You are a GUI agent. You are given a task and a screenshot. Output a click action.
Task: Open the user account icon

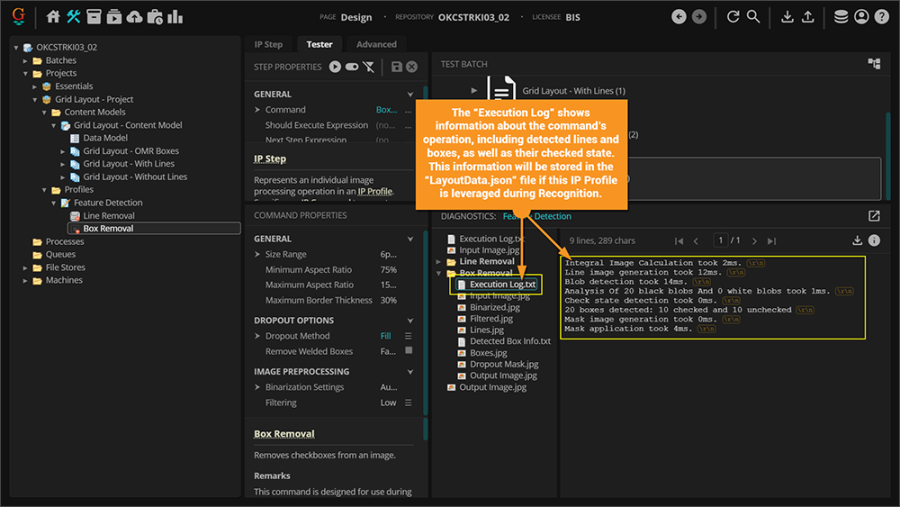pyautogui.click(x=862, y=17)
